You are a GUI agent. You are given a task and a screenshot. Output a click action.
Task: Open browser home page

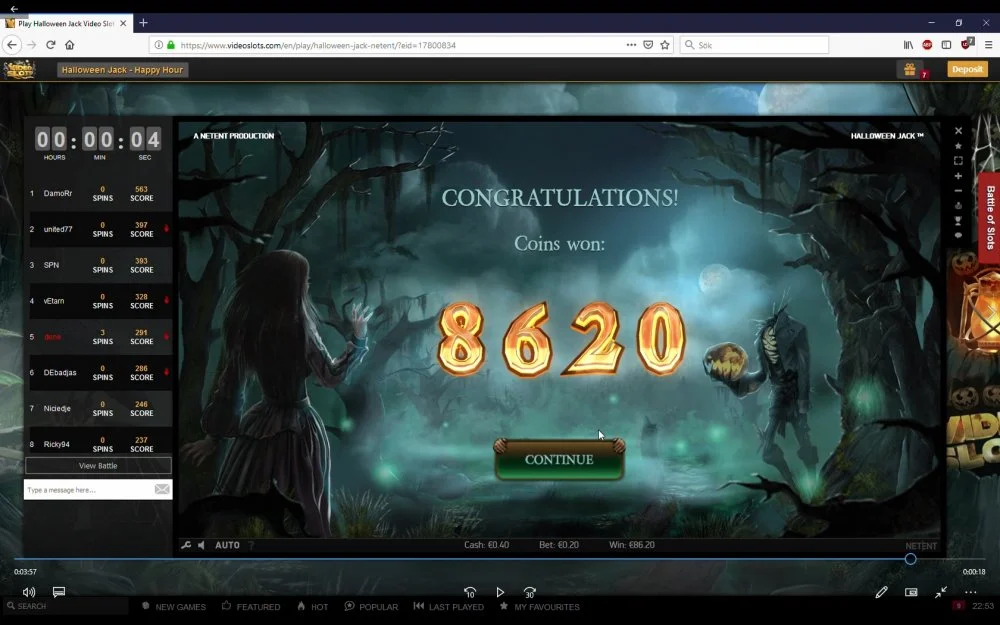click(x=70, y=45)
